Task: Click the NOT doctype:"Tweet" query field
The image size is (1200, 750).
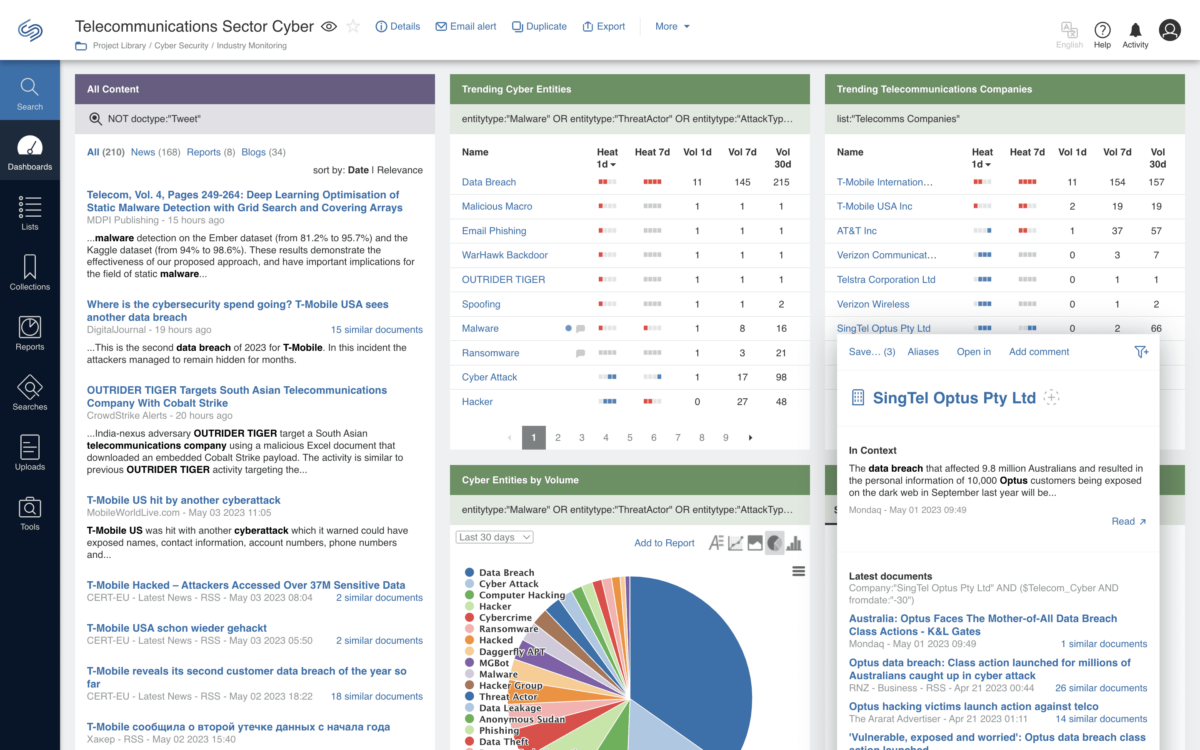Action: [254, 119]
